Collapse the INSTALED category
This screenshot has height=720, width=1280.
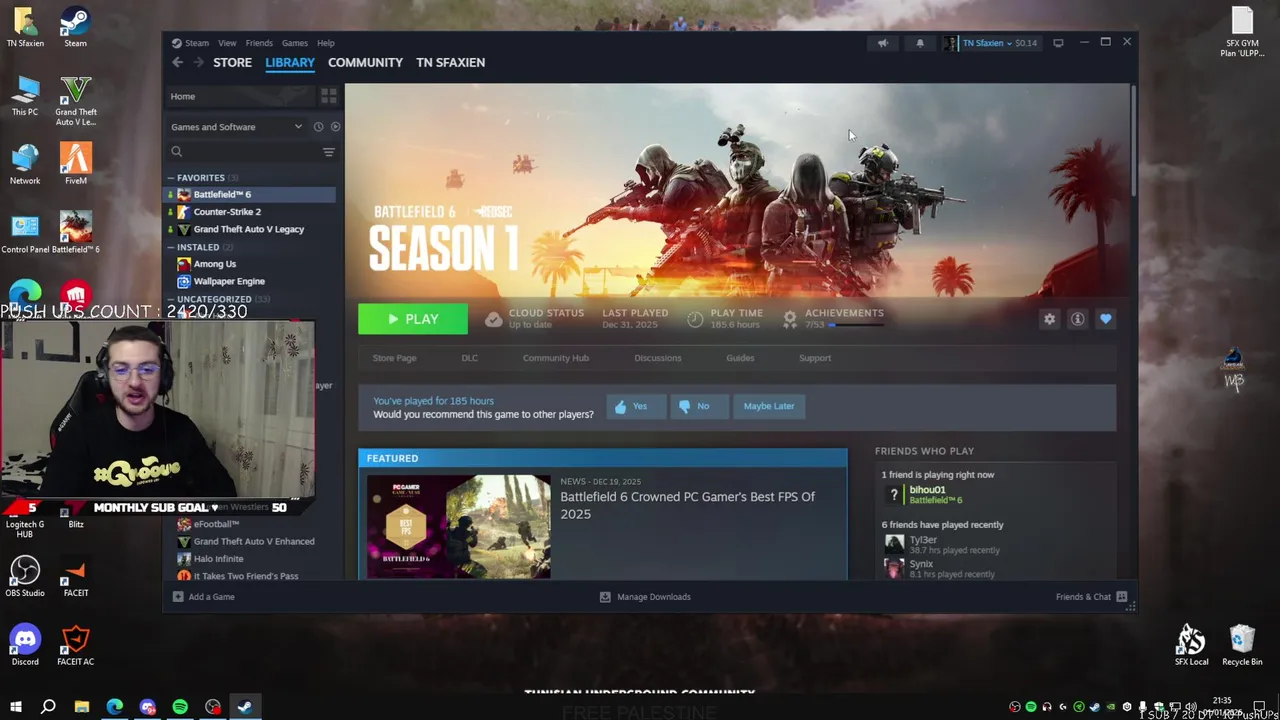198,247
